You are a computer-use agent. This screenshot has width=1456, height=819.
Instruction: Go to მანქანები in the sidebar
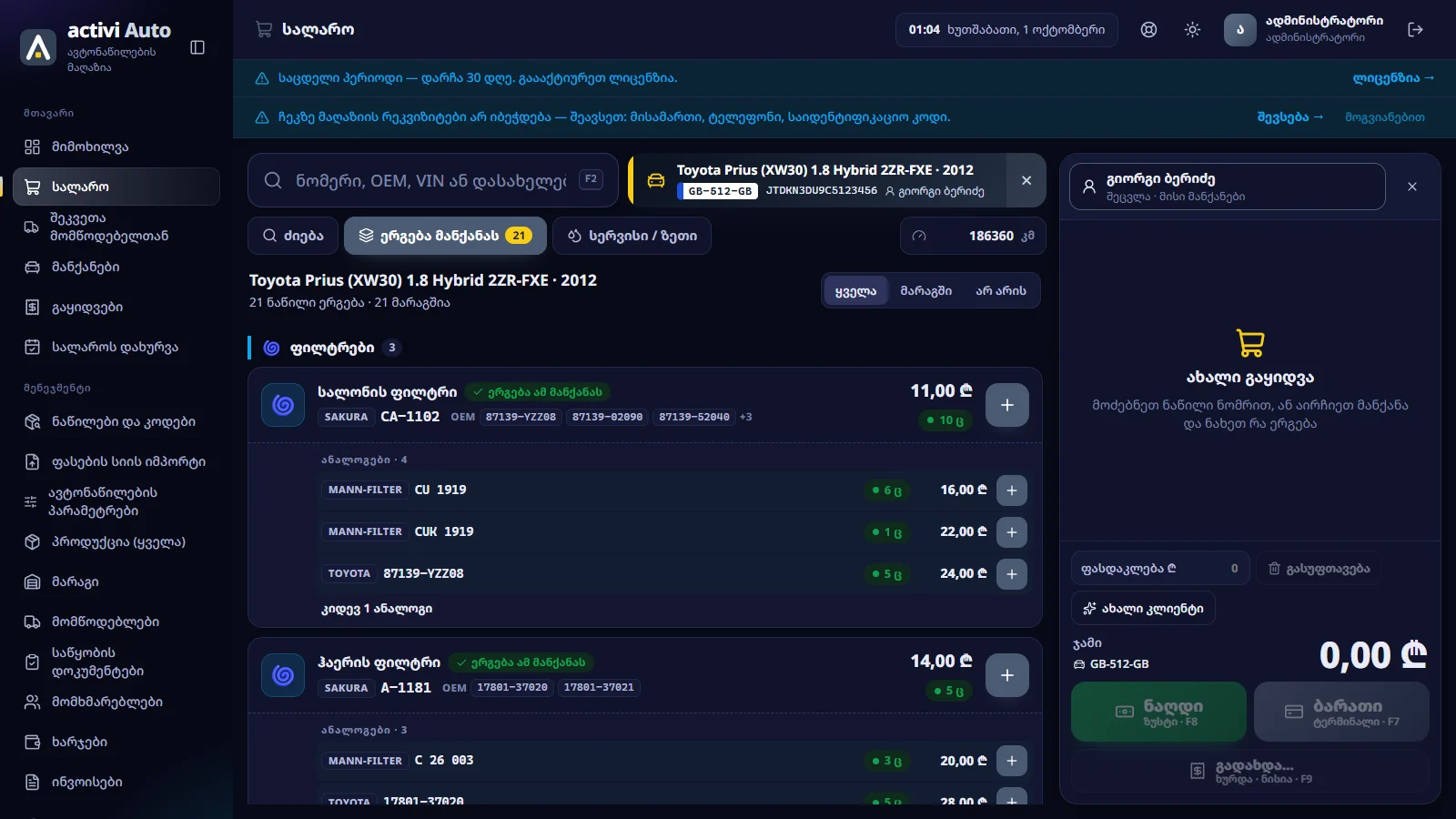pos(116,267)
